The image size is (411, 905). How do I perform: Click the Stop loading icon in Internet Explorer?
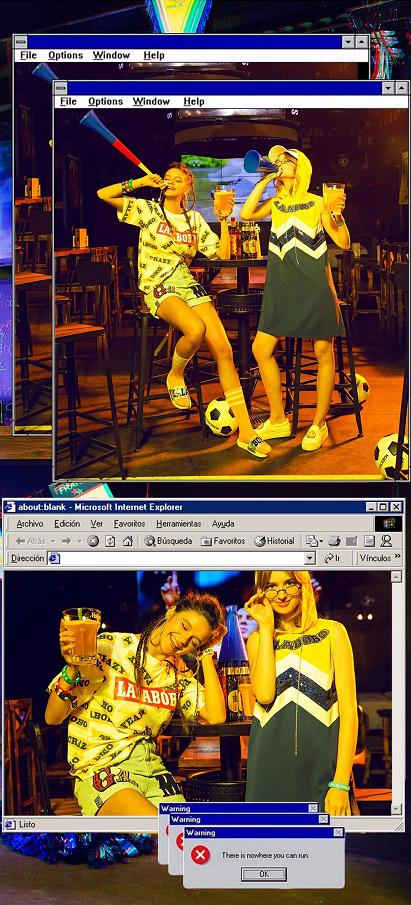[x=93, y=541]
